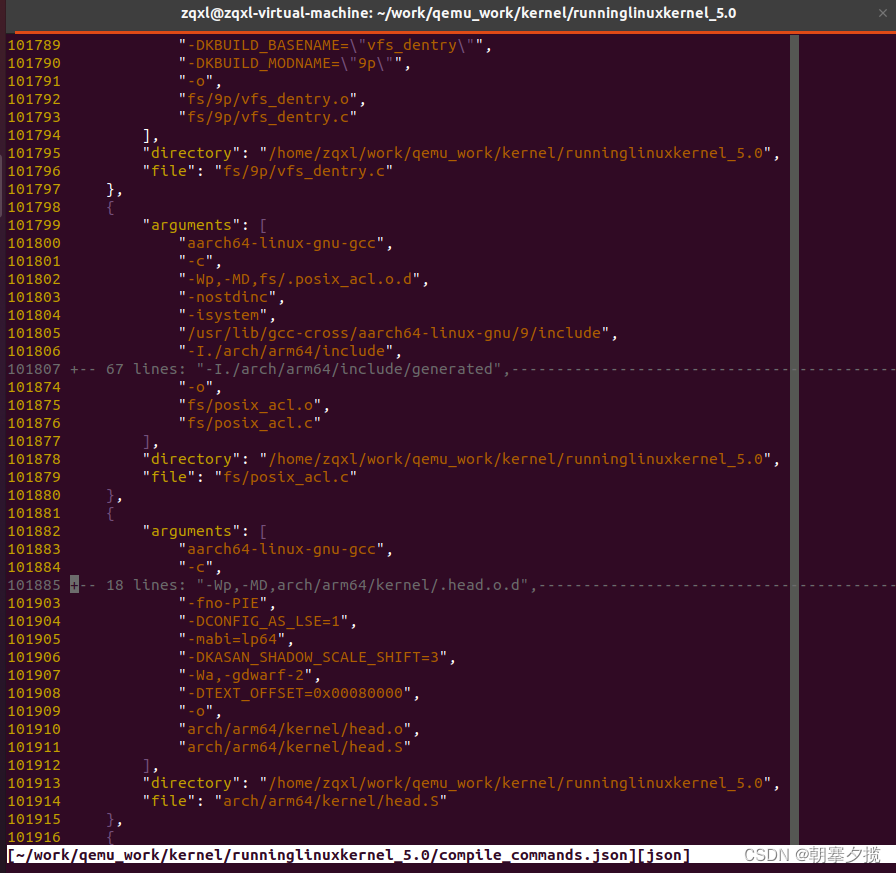Image resolution: width=896 pixels, height=873 pixels.
Task: Click the line number 101789
Action: point(34,44)
